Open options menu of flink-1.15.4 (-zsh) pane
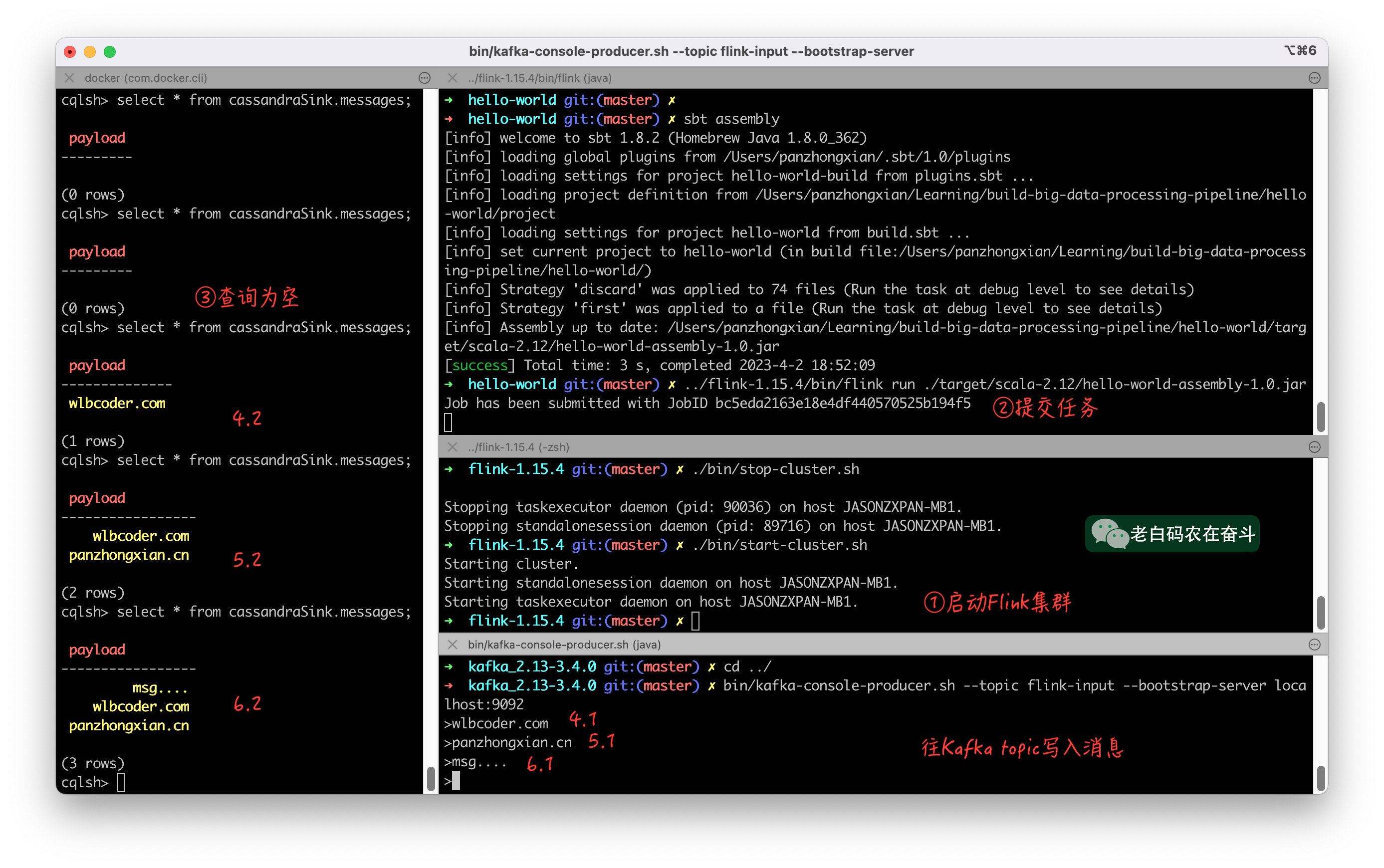Image resolution: width=1384 pixels, height=868 pixels. pyautogui.click(x=1314, y=446)
